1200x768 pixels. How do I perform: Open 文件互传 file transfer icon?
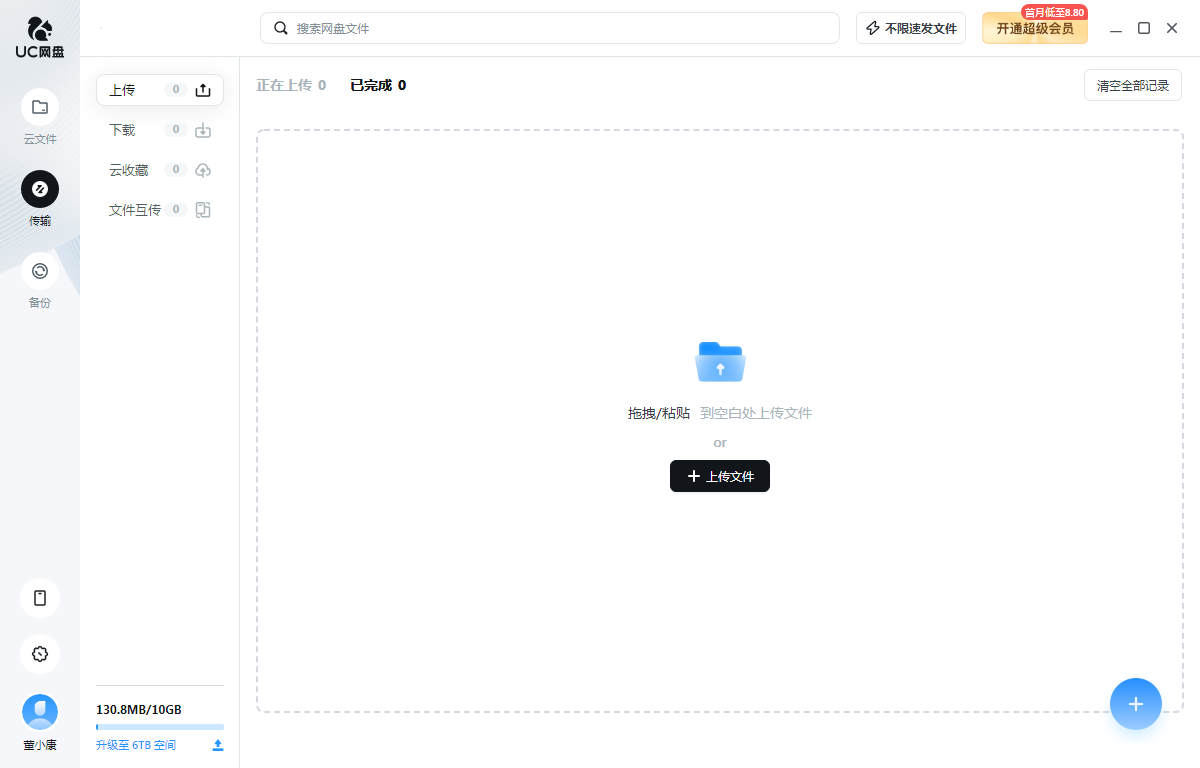[203, 210]
